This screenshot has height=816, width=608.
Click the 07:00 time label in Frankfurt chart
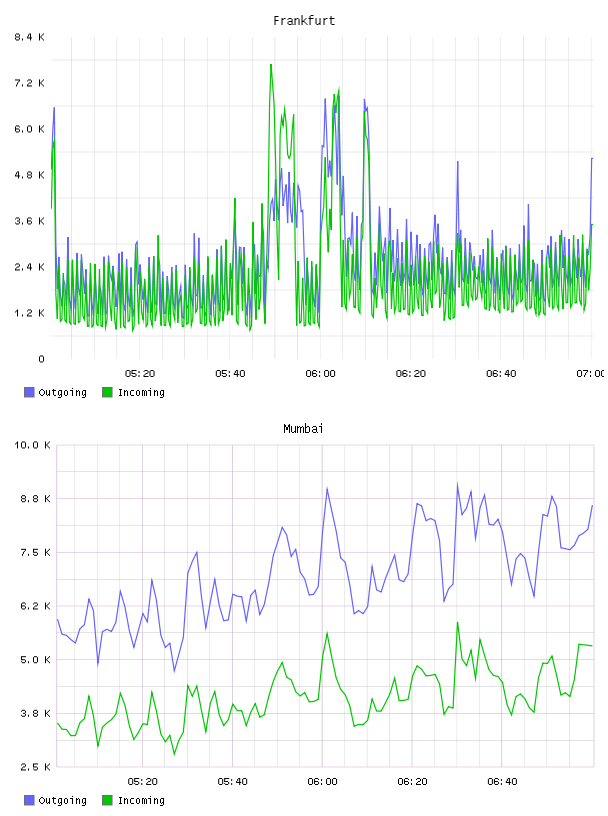(591, 374)
